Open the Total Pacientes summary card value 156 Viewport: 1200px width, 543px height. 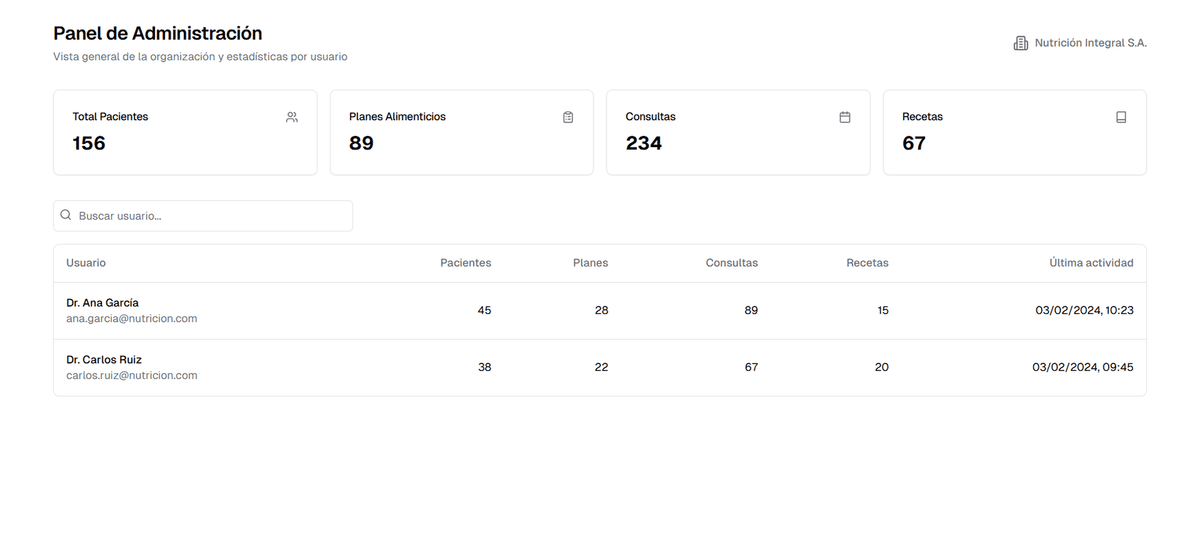(x=89, y=143)
